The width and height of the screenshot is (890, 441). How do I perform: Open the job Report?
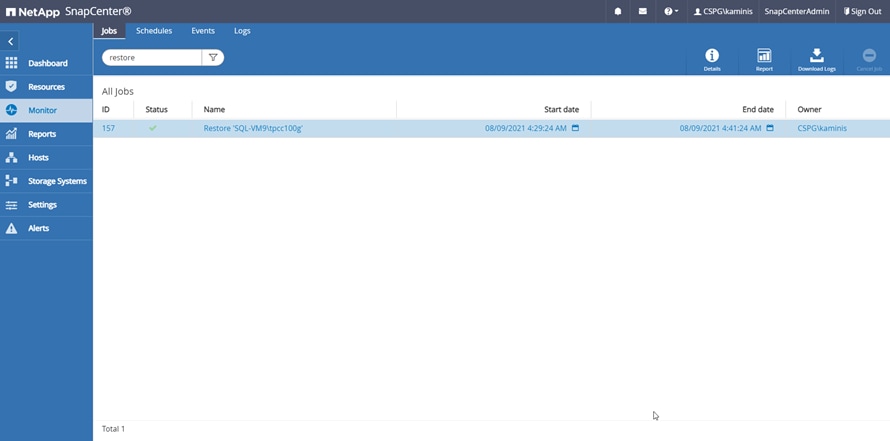pyautogui.click(x=764, y=60)
